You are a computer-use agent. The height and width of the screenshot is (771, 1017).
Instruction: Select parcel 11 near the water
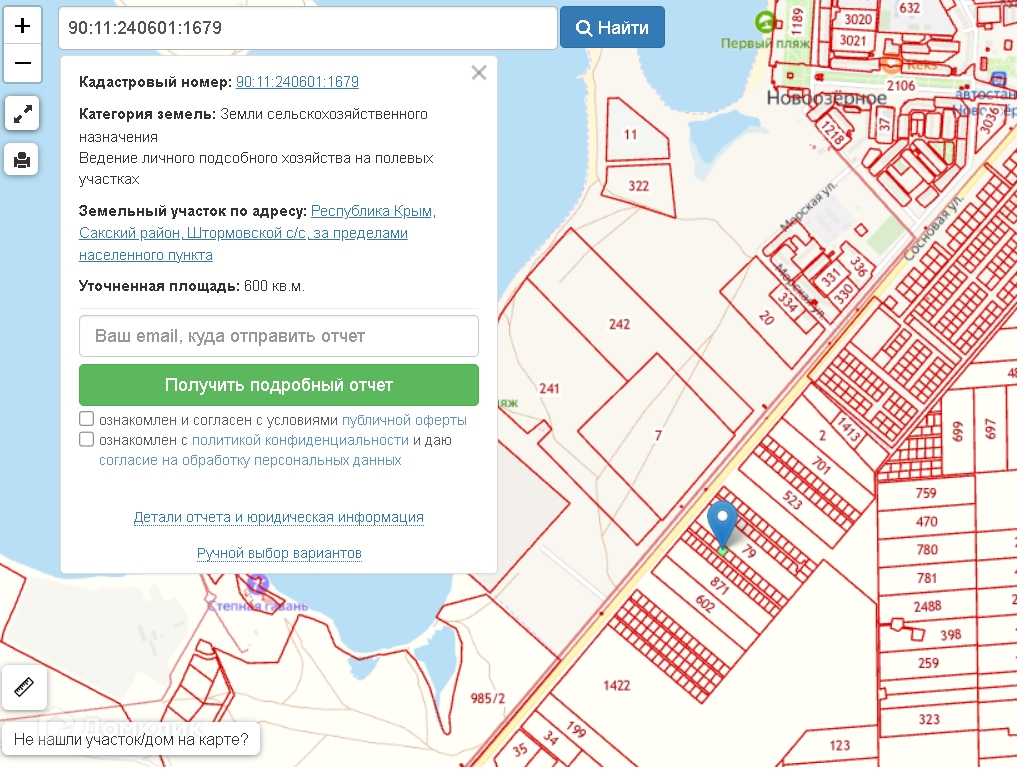[630, 135]
